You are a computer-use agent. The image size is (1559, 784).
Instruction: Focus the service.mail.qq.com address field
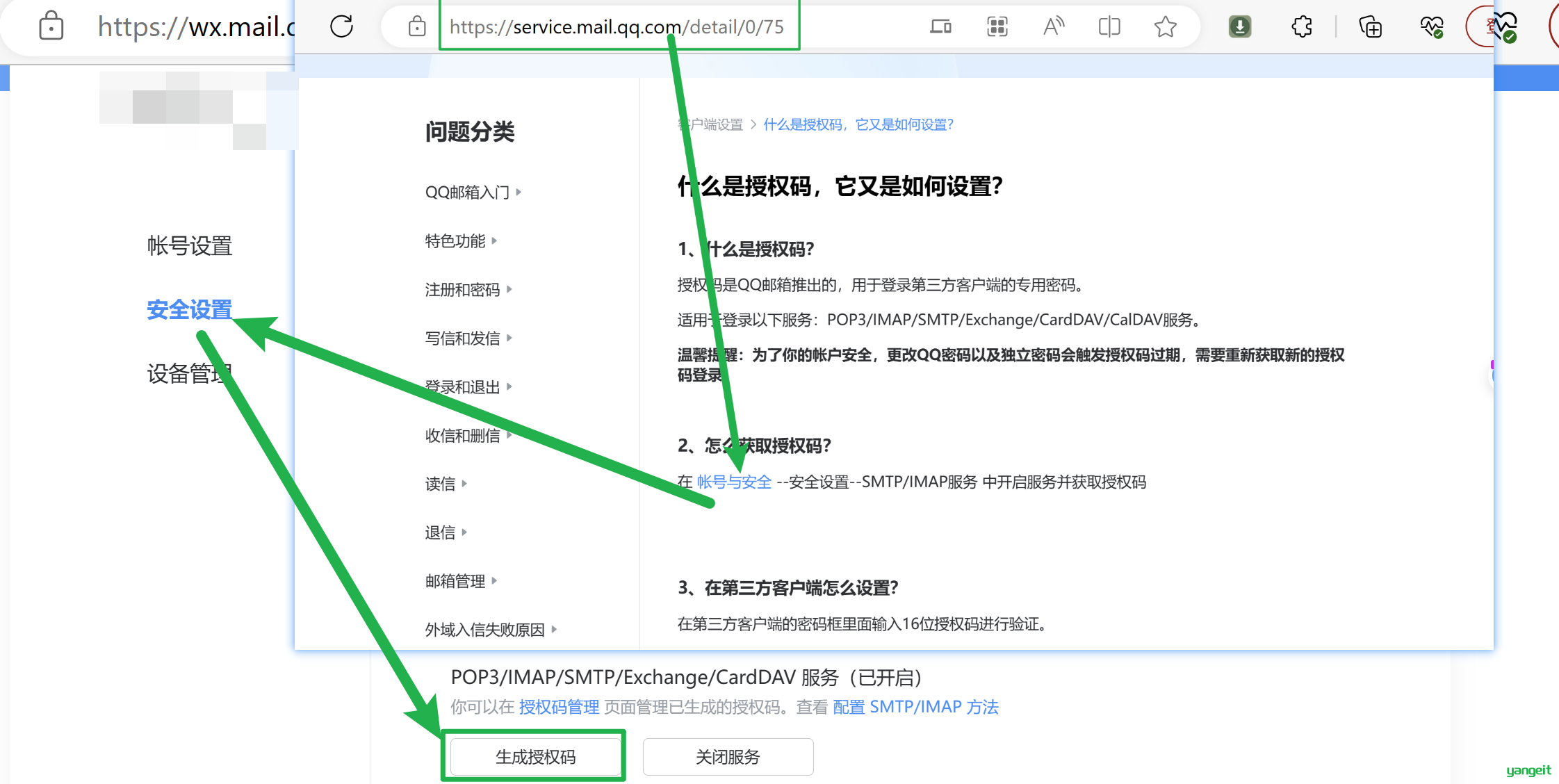tap(617, 26)
